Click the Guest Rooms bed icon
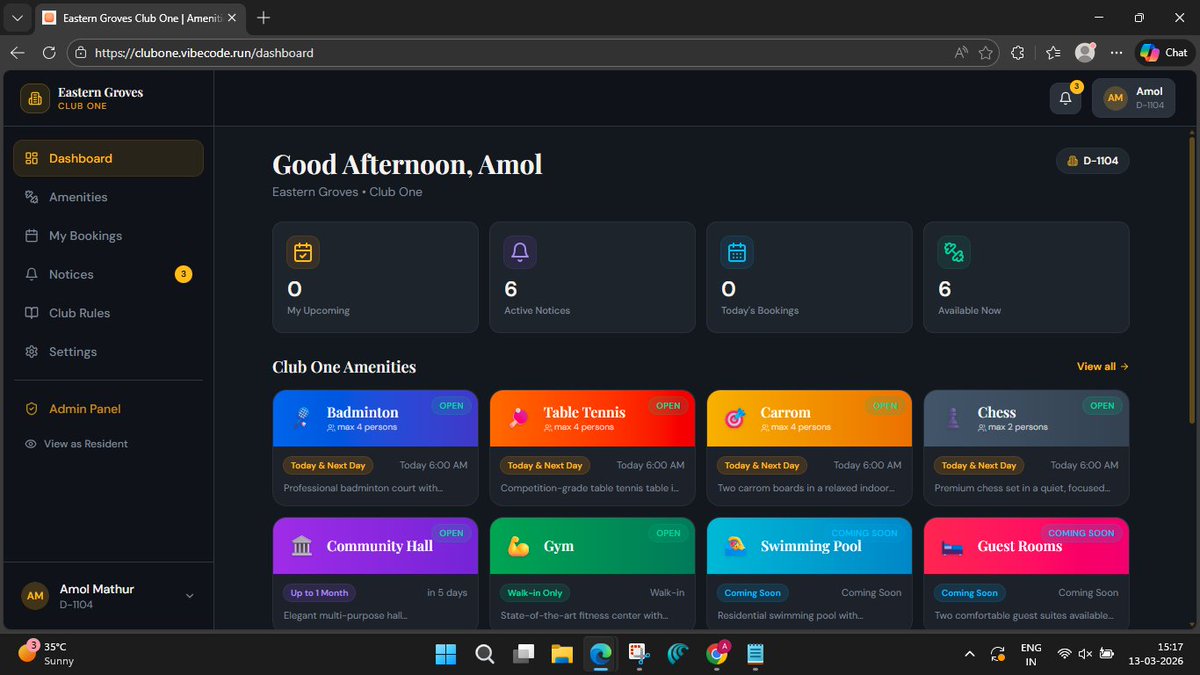Screen dimensions: 1200x675 (952, 546)
